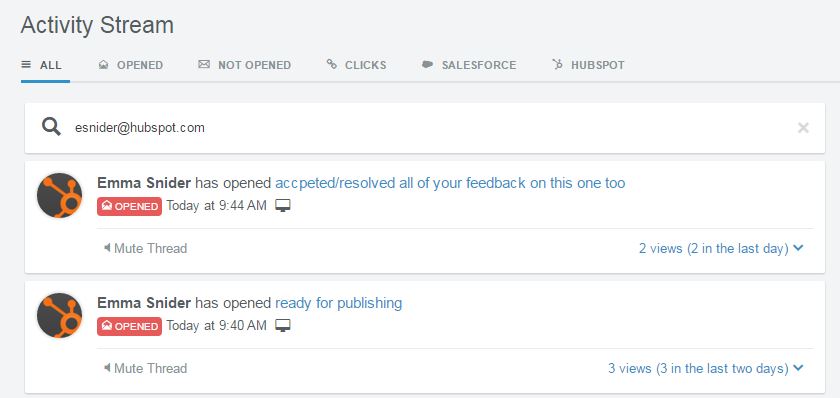Click the sprocket icon beside HUBSPOT
The image size is (840, 398).
pyautogui.click(x=558, y=64)
